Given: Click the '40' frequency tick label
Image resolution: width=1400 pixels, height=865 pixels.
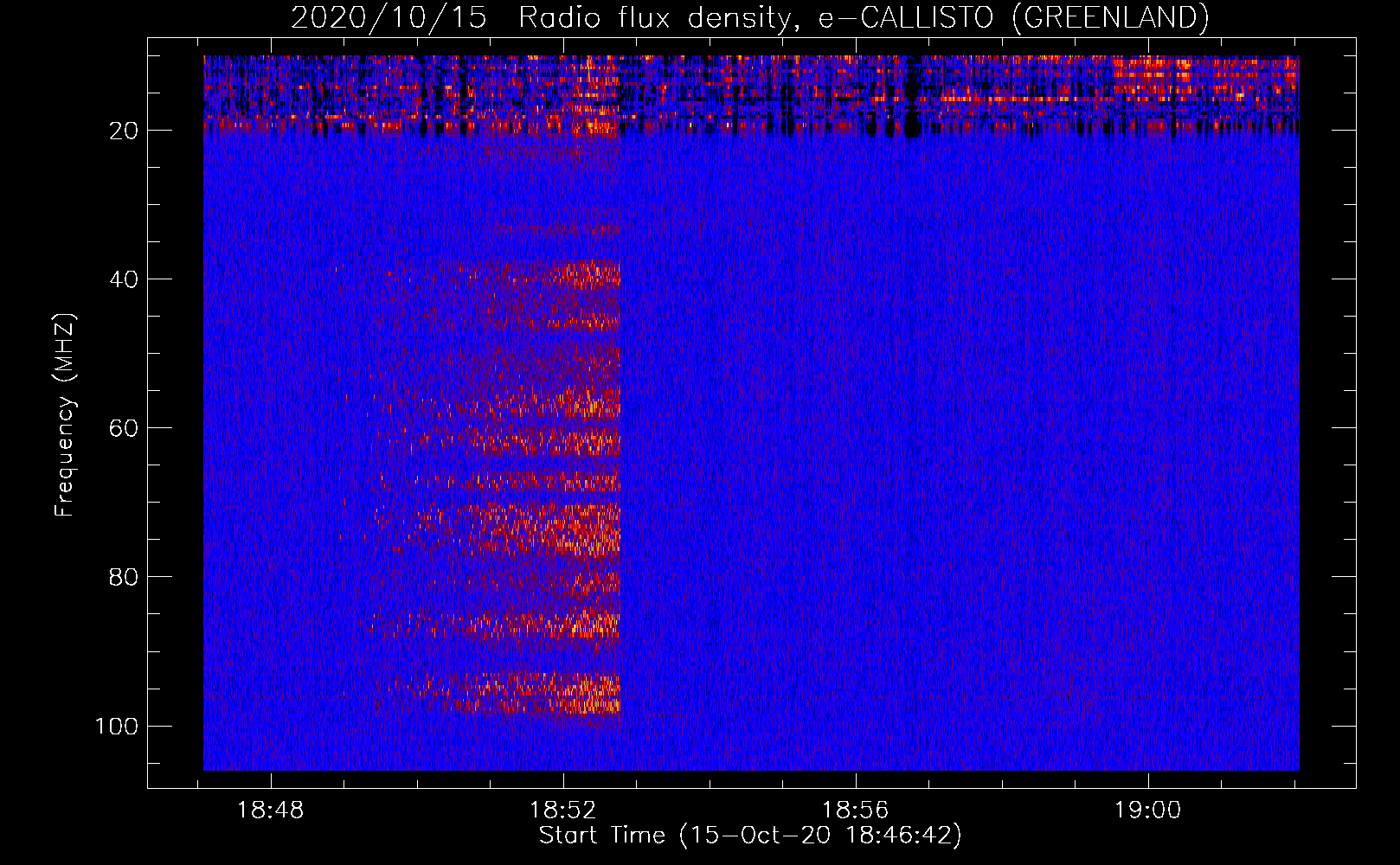Looking at the screenshot, I should (x=124, y=279).
